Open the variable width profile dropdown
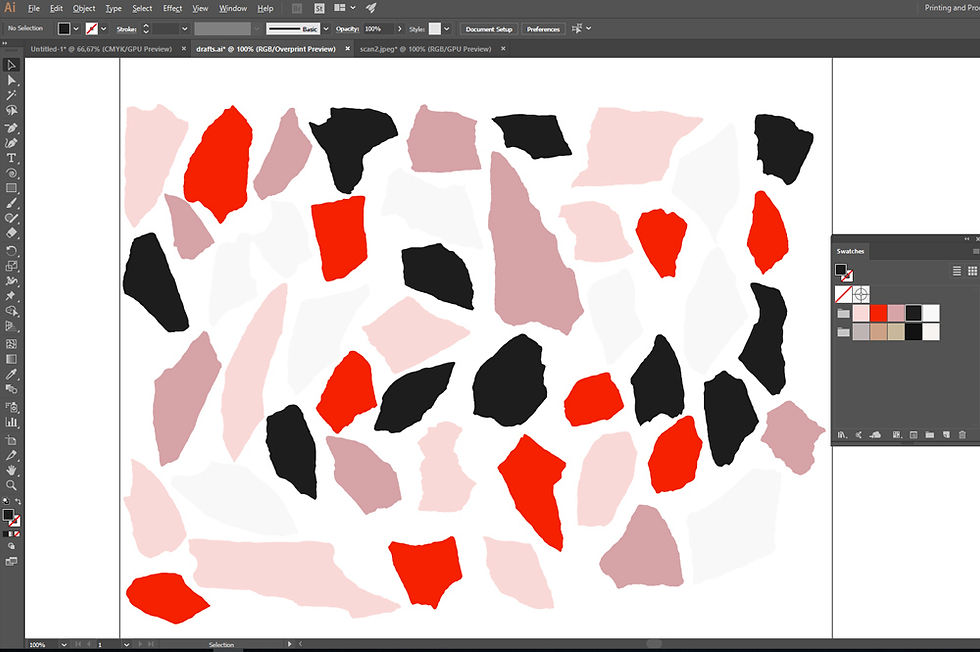 257,28
